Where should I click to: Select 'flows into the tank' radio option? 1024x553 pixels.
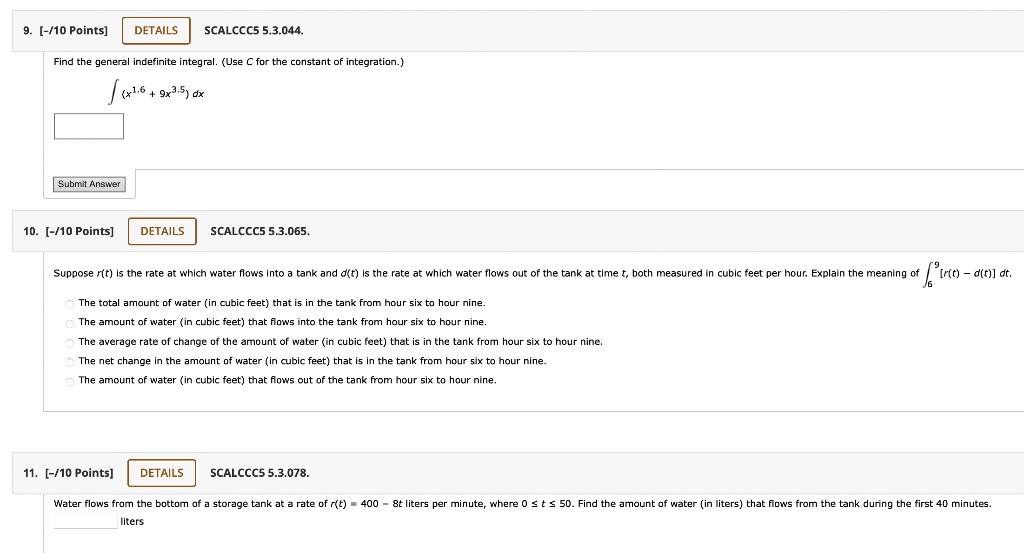[x=69, y=323]
